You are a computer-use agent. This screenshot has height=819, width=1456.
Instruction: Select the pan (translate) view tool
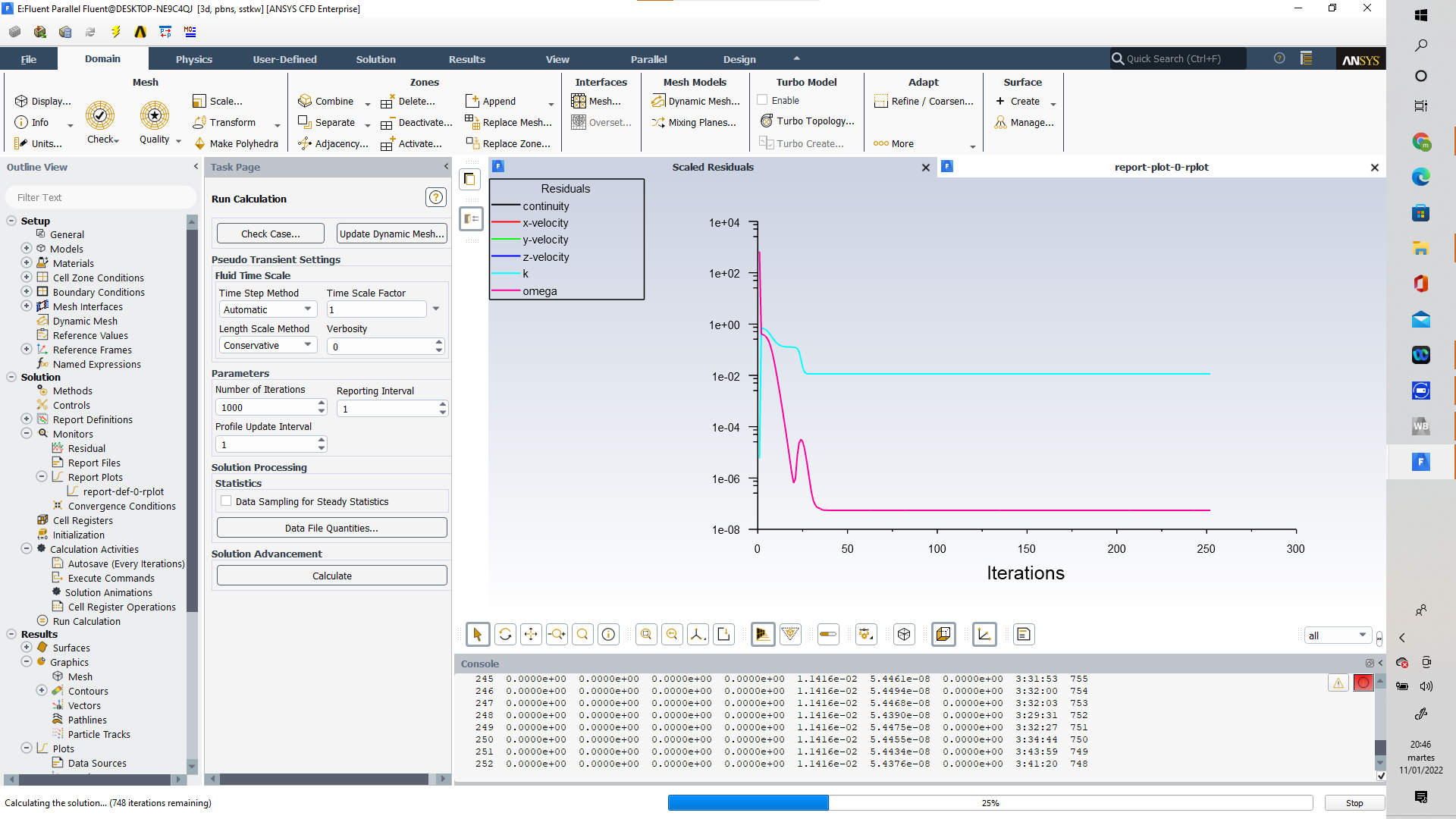(531, 635)
